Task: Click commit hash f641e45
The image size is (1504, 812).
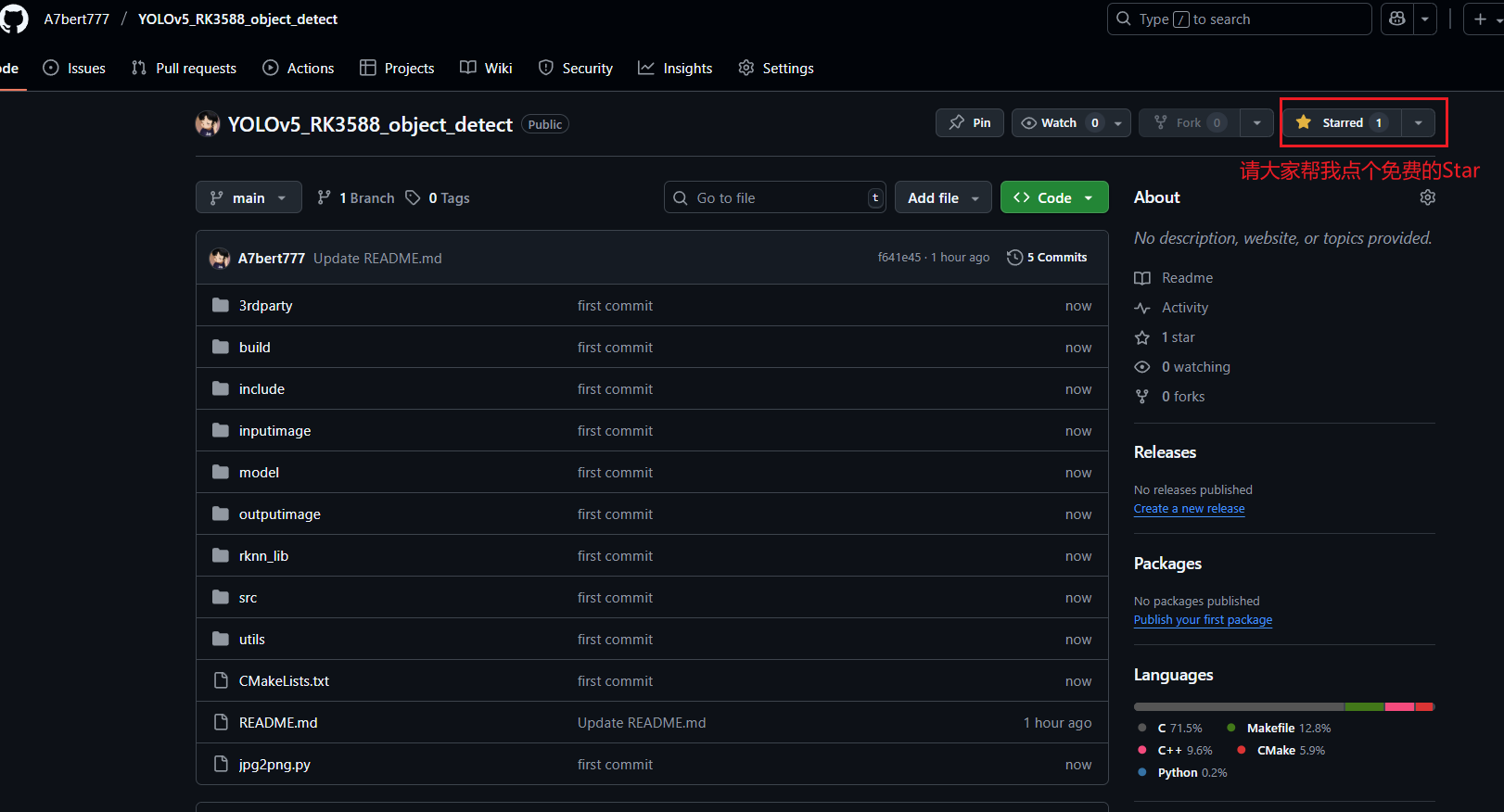Action: click(x=899, y=258)
